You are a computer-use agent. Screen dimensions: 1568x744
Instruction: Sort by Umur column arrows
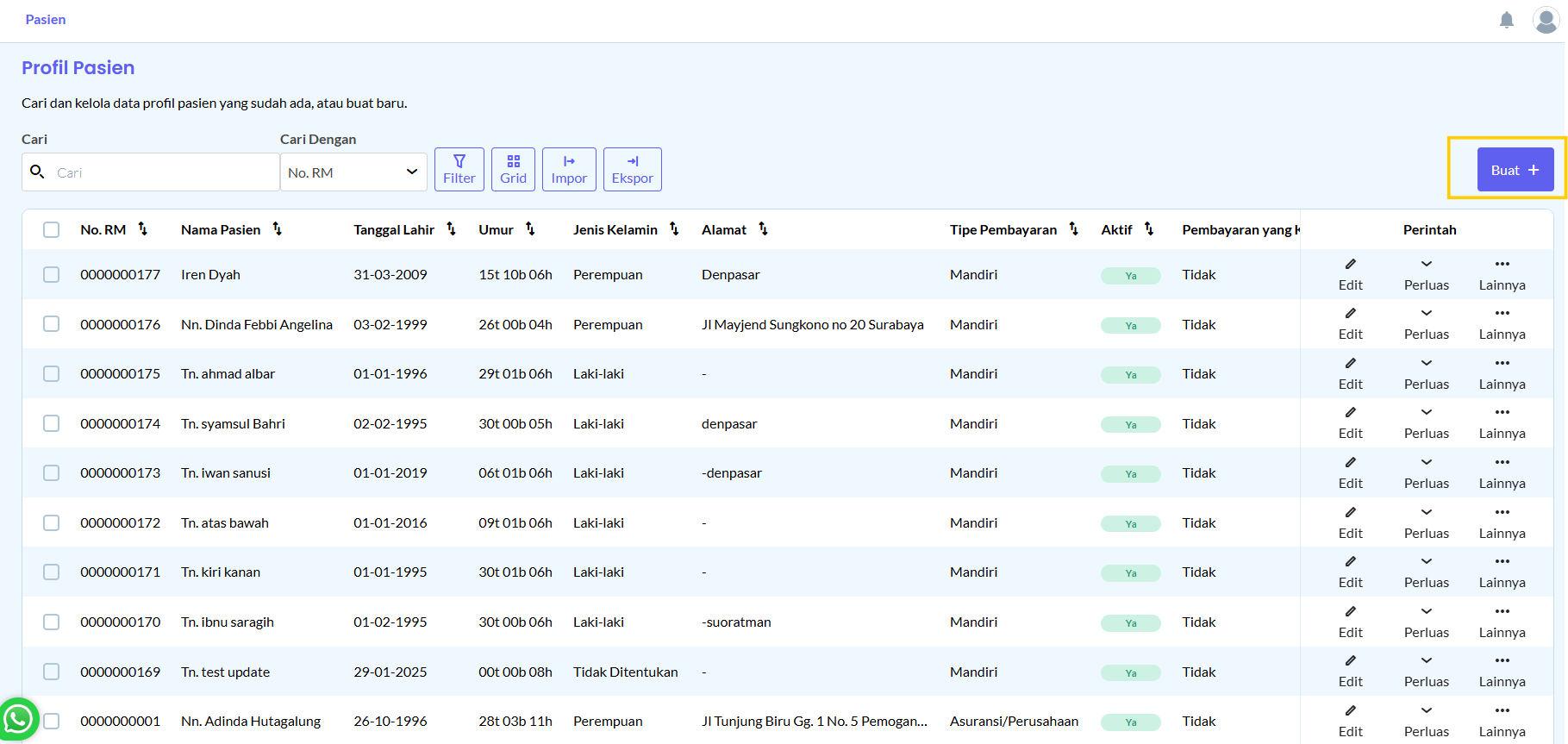(x=530, y=229)
